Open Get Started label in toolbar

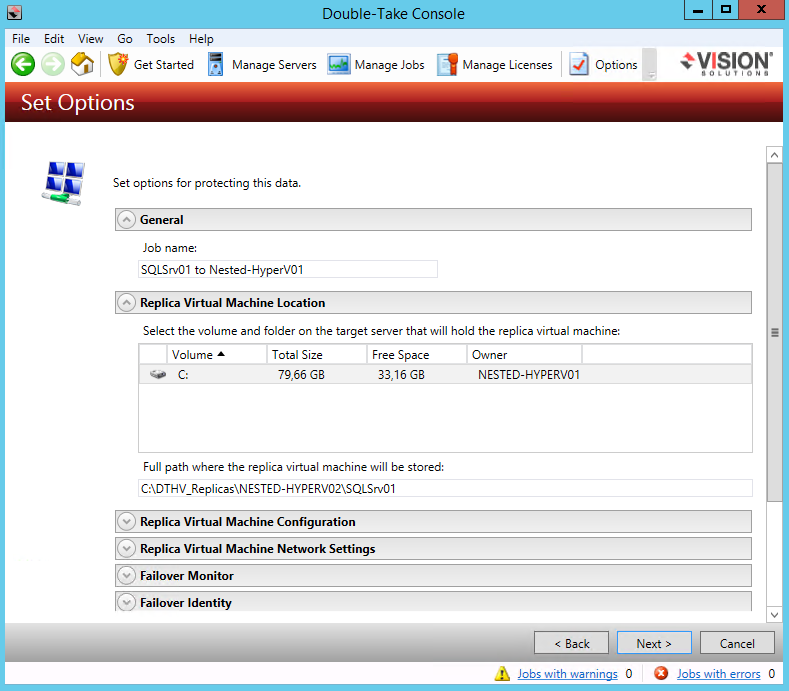(x=164, y=65)
